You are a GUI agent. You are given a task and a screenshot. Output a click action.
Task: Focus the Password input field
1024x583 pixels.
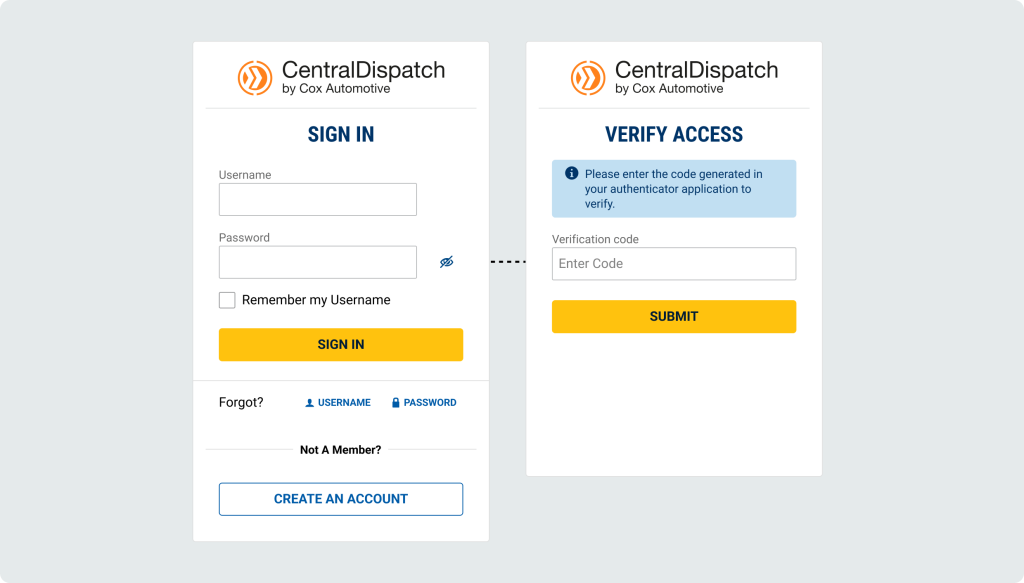coord(317,262)
